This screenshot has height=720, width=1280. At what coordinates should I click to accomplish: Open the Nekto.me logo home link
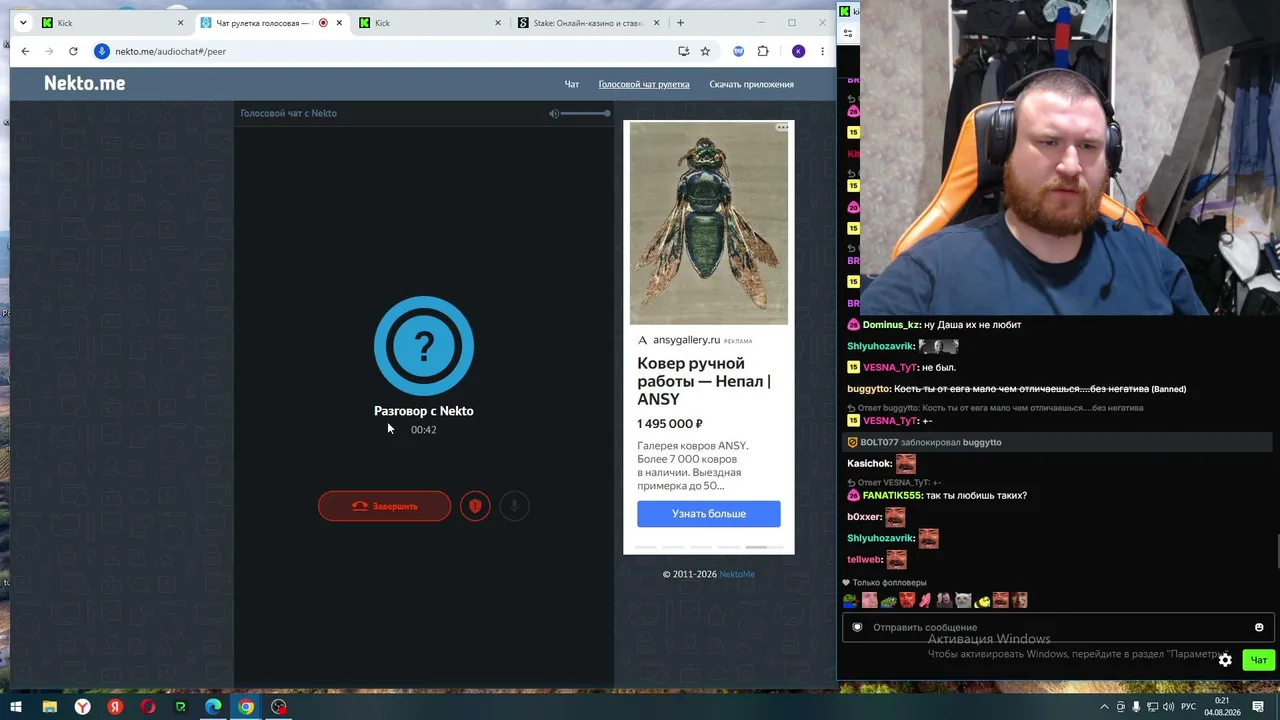point(84,83)
